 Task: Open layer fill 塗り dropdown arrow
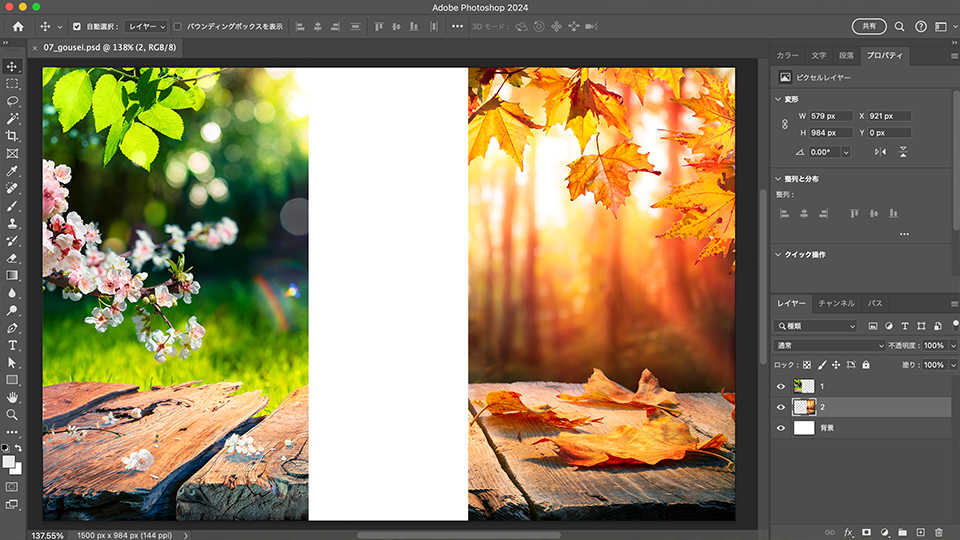coord(953,365)
